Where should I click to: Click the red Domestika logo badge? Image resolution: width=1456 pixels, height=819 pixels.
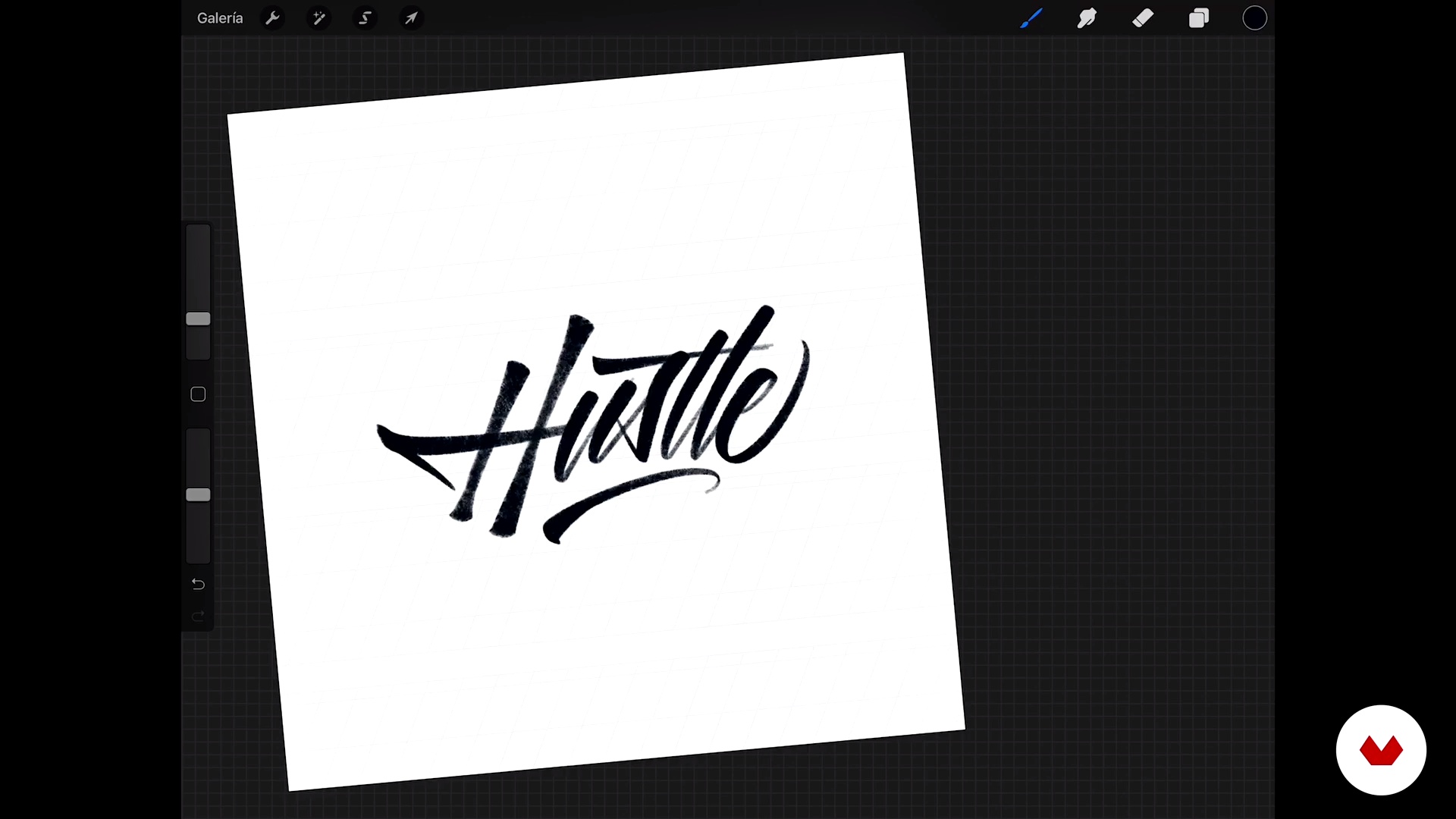(x=1381, y=750)
